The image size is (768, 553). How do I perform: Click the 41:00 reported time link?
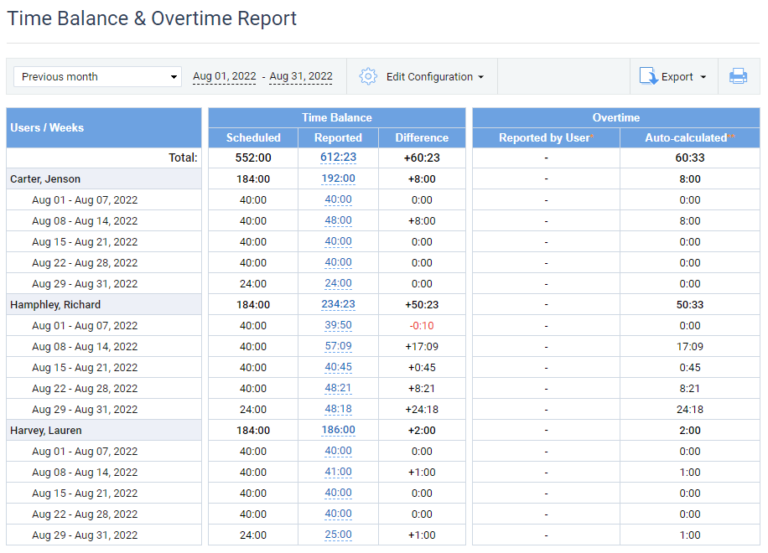(x=338, y=473)
